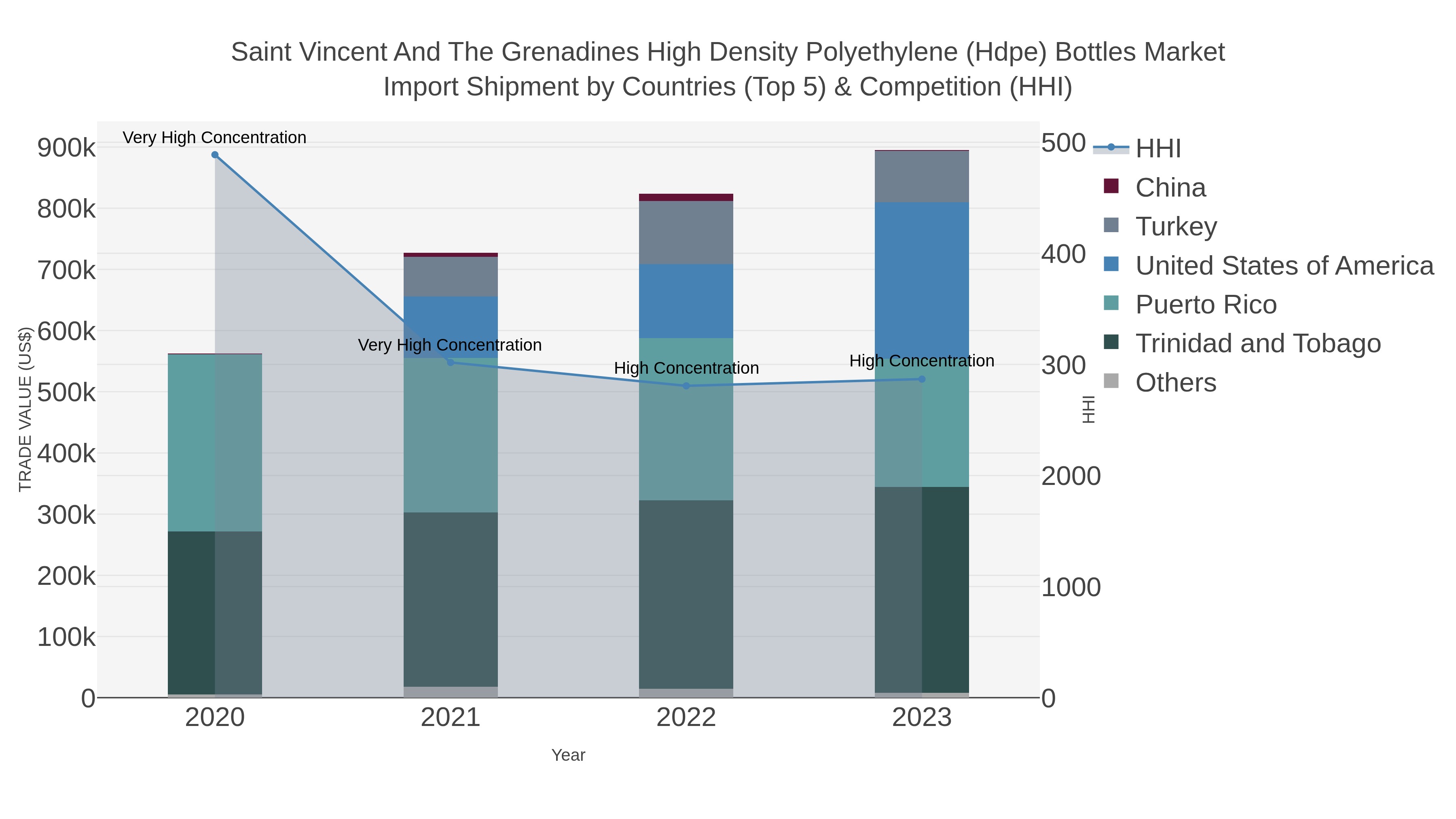This screenshot has height=819, width=1456.
Task: Click the 2023 Turkey bar segment
Action: (922, 177)
